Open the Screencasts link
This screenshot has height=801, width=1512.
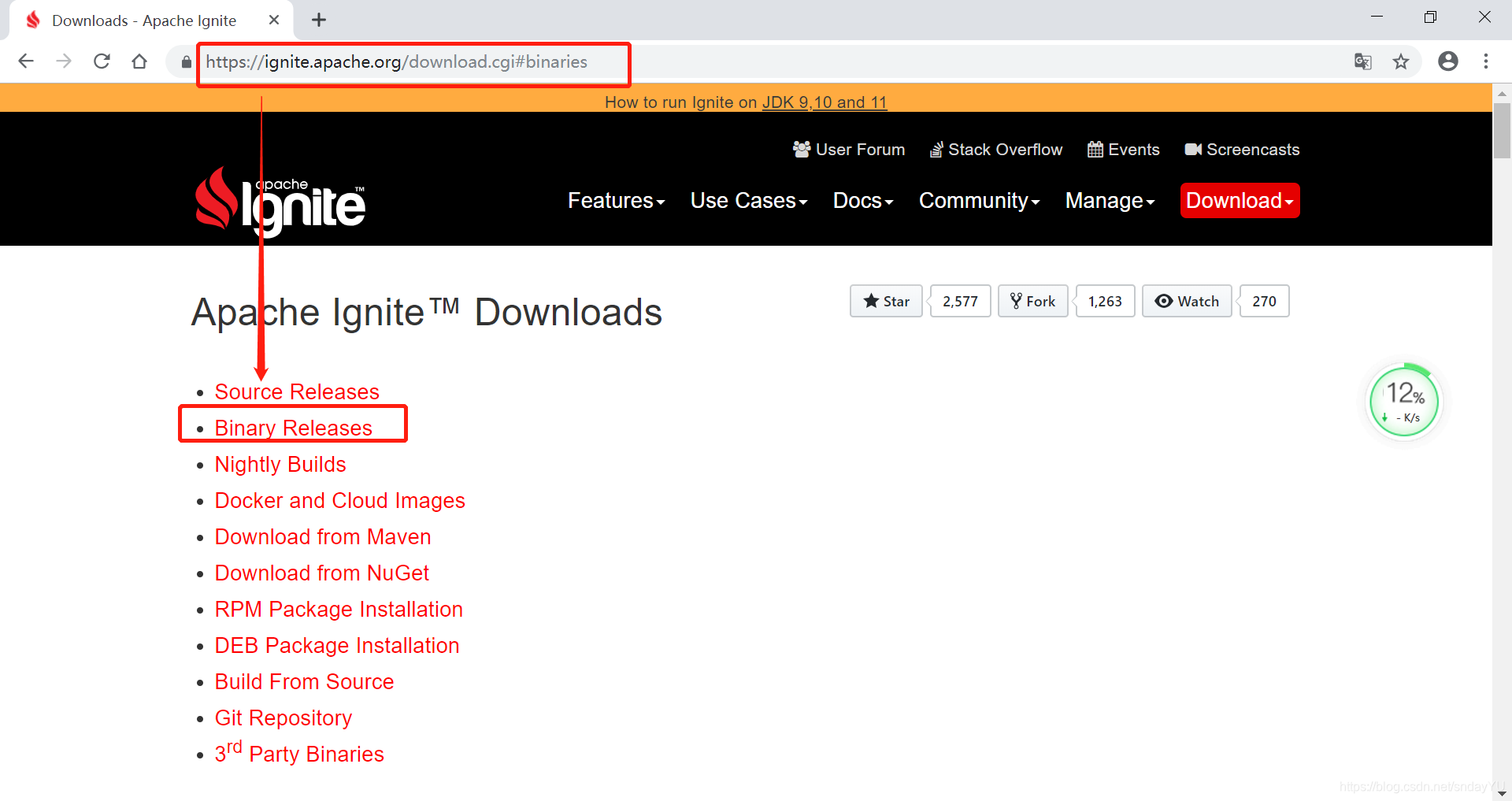[1242, 150]
